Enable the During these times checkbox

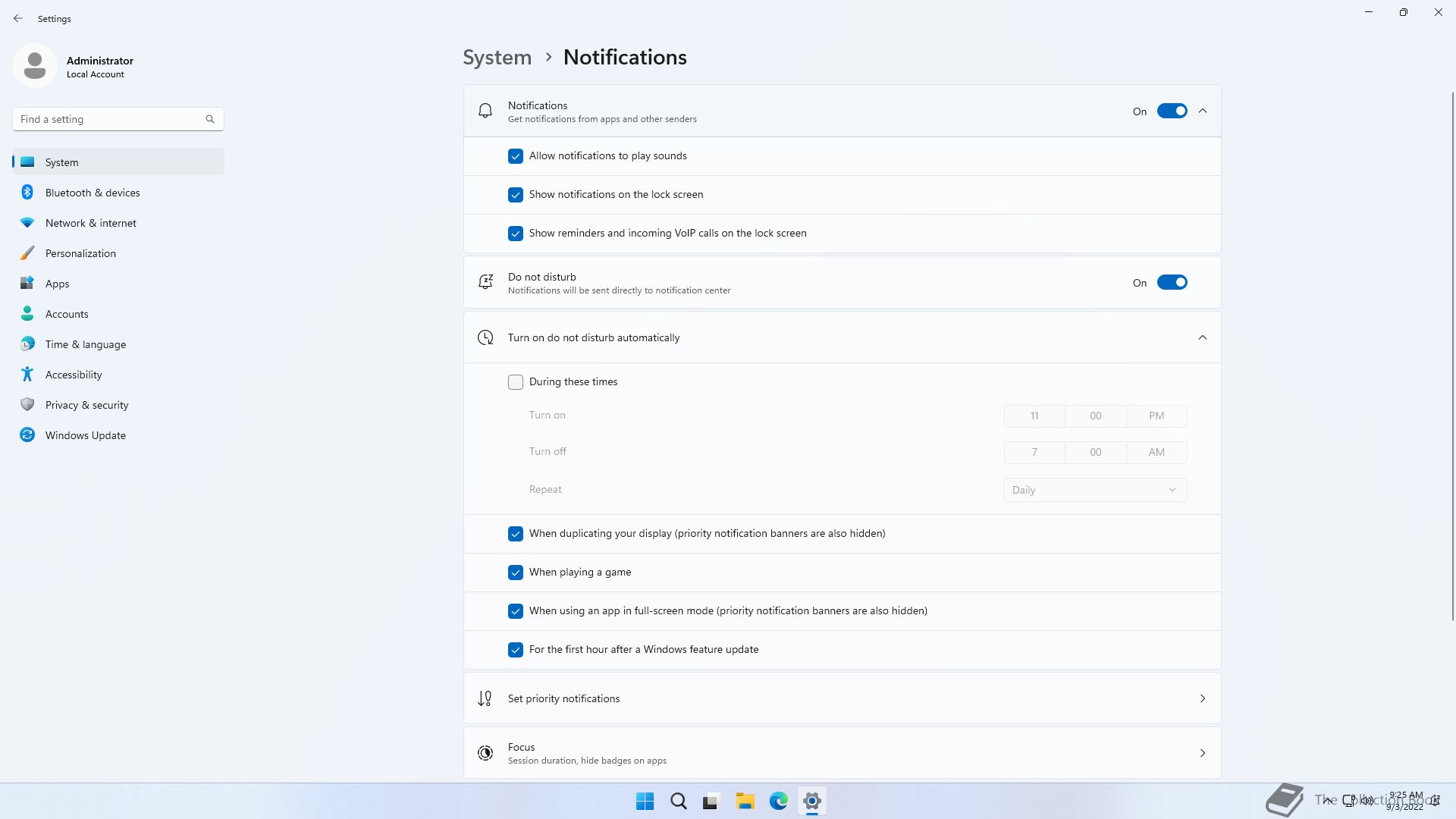516,382
